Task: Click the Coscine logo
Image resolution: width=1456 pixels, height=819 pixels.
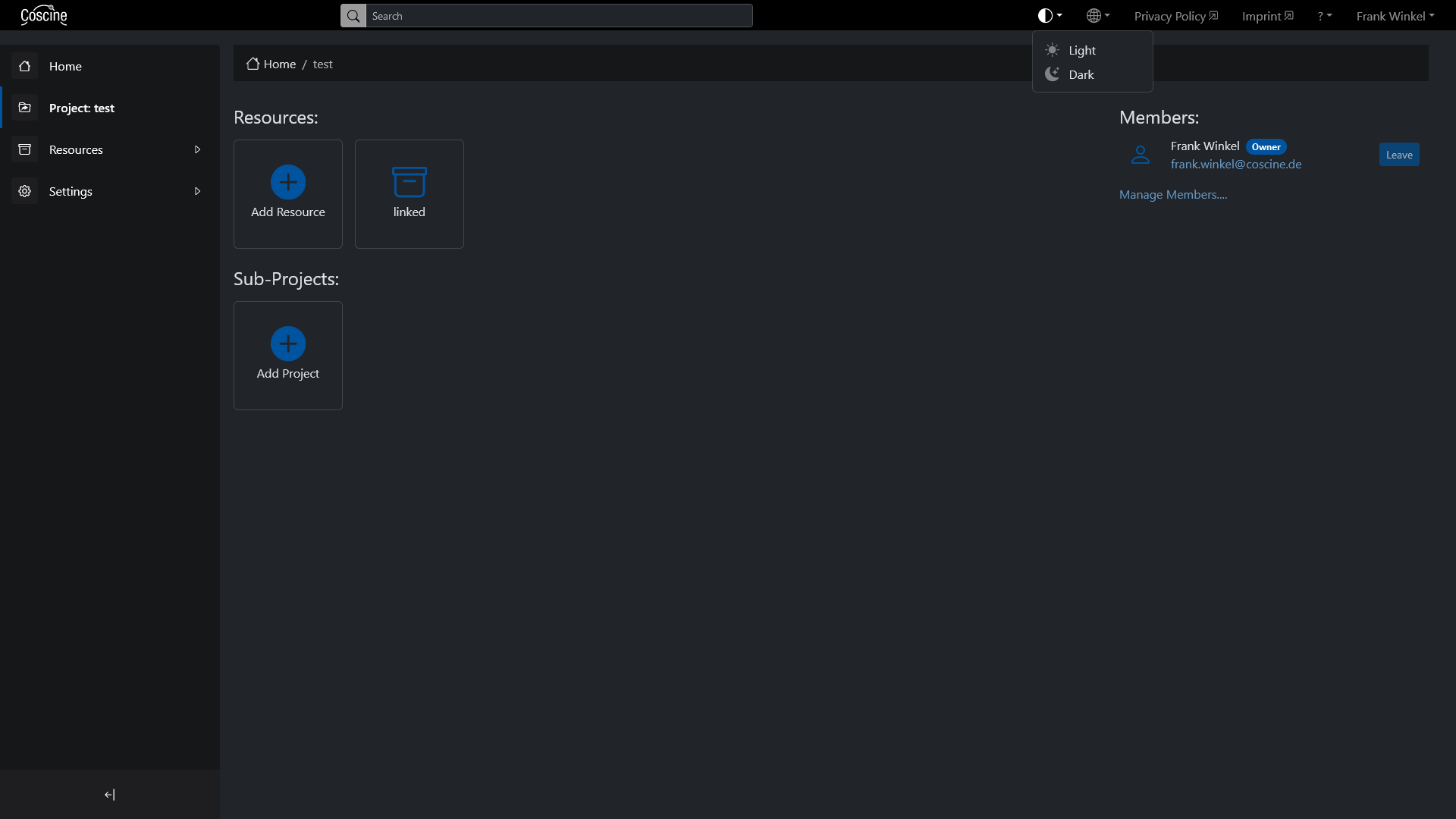Action: pyautogui.click(x=44, y=15)
